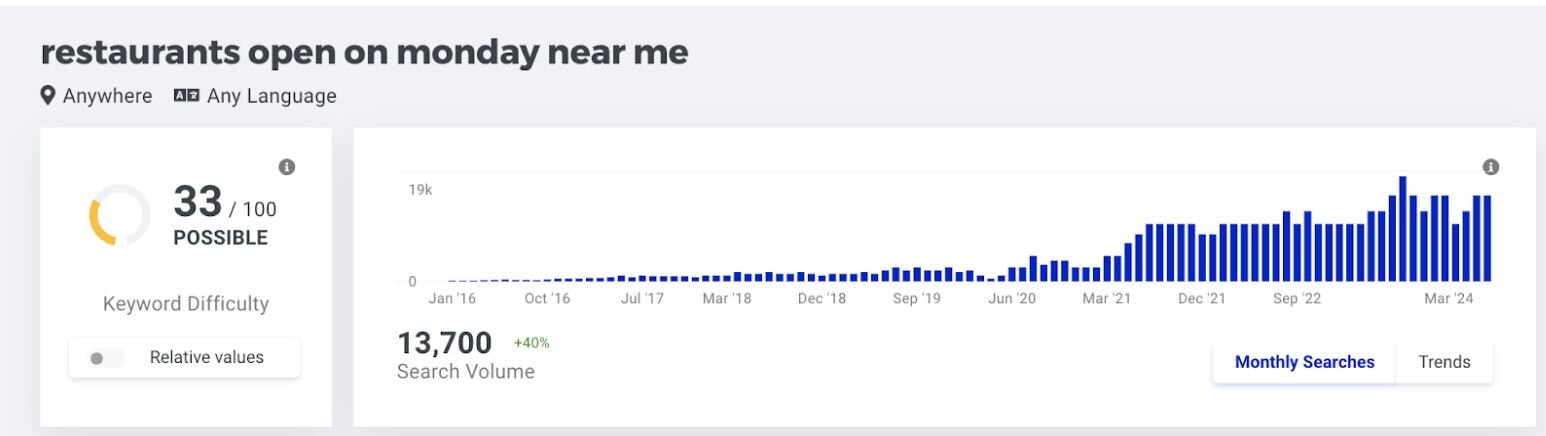Click the 33 / 100 difficulty score
The width and height of the screenshot is (1546, 436).
pos(224,204)
